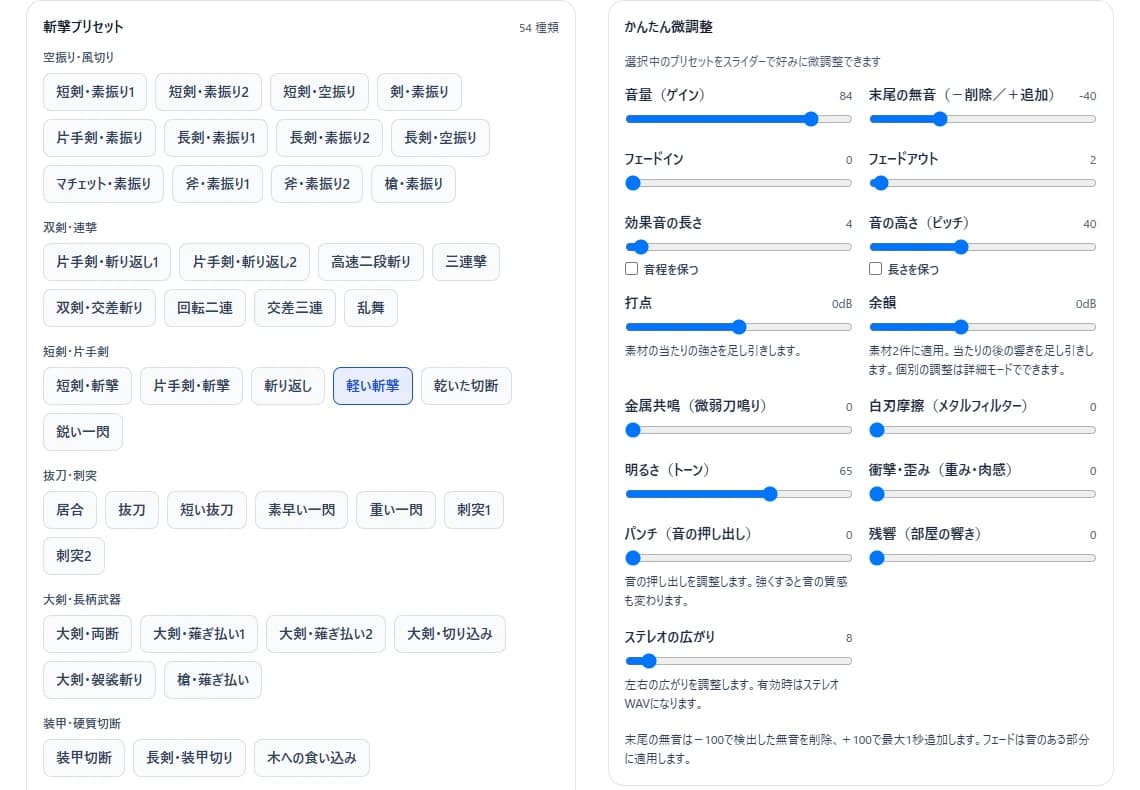Viewport: 1140px width, 790px height.
Task: Adjust the ステレオの広がり slider
Action: point(738,661)
